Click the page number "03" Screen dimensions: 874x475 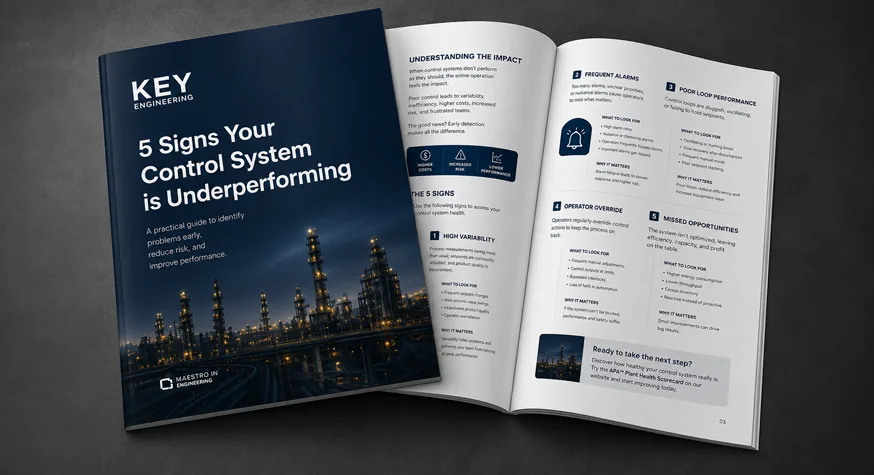[x=722, y=422]
